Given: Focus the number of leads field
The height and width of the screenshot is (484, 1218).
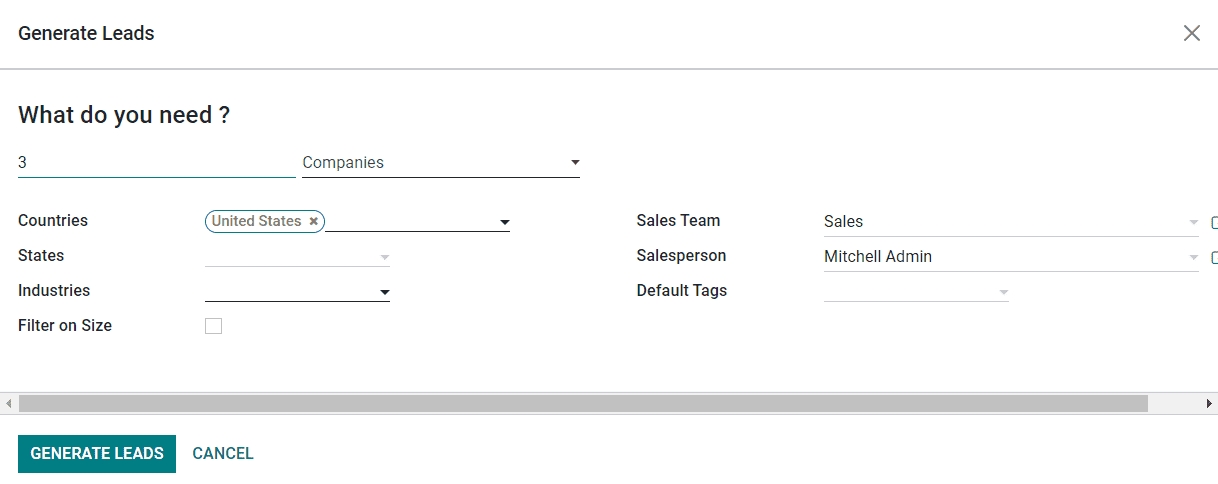Looking at the screenshot, I should click(x=156, y=162).
